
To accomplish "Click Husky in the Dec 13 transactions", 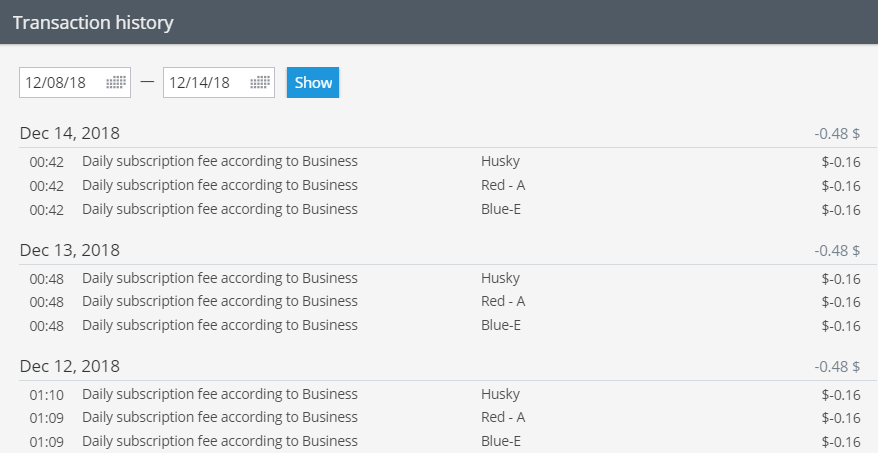I will pos(500,278).
